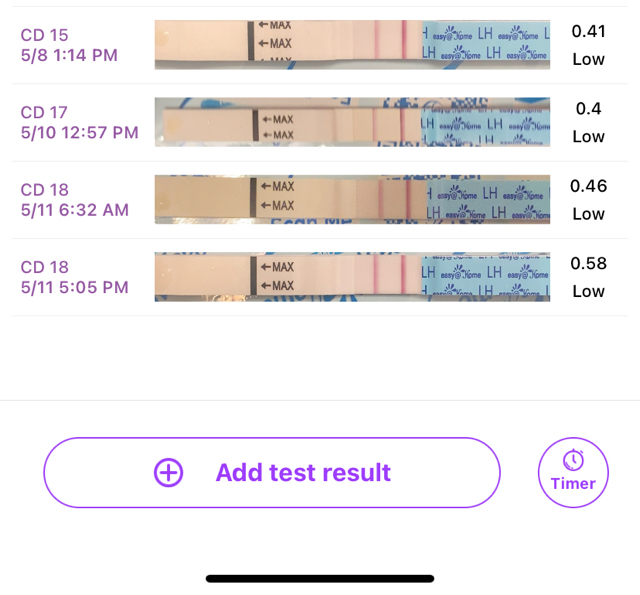The width and height of the screenshot is (640, 595).
Task: Tap the 0.58 Low result value
Action: 588,277
